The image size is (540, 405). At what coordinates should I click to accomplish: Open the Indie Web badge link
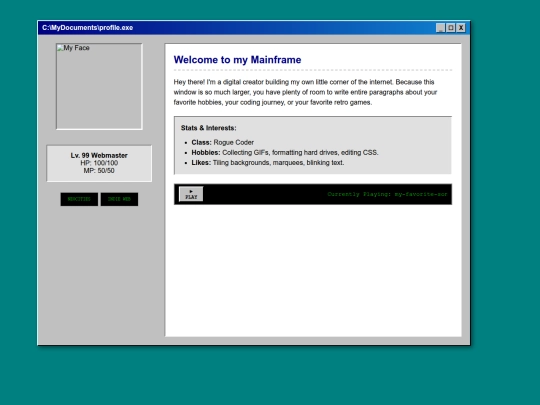coord(120,199)
